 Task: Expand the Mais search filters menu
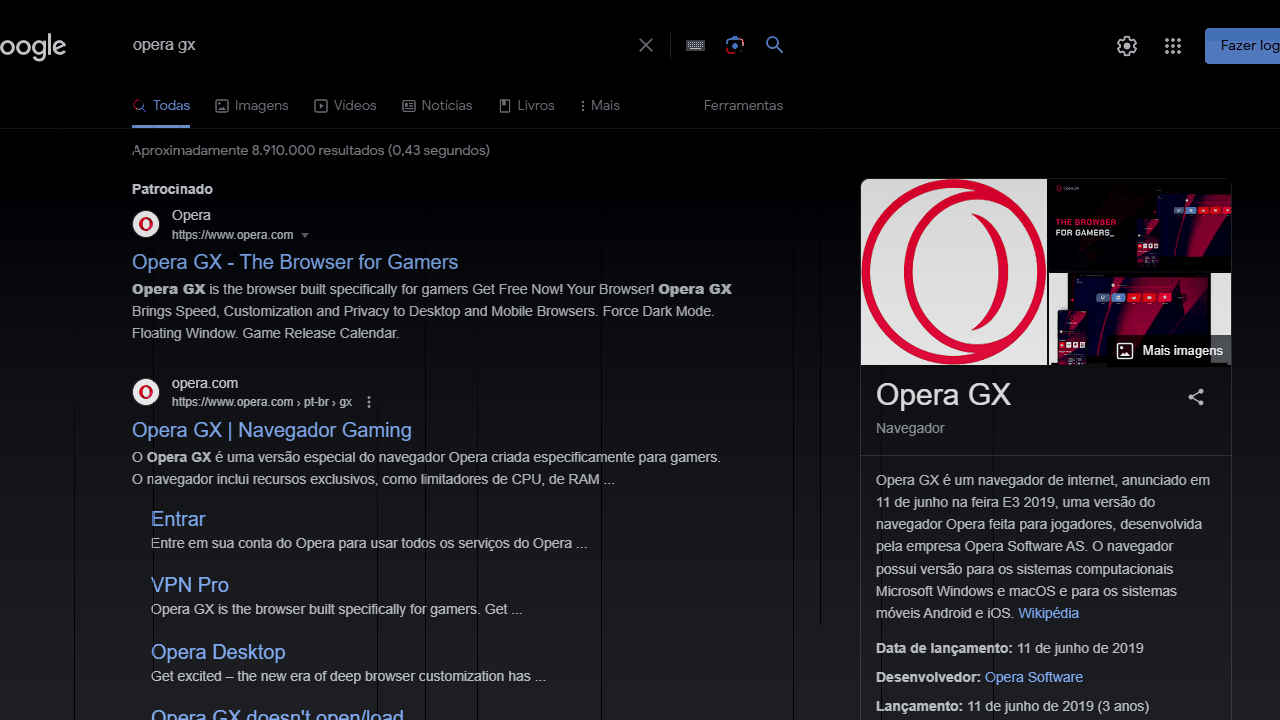pos(600,105)
